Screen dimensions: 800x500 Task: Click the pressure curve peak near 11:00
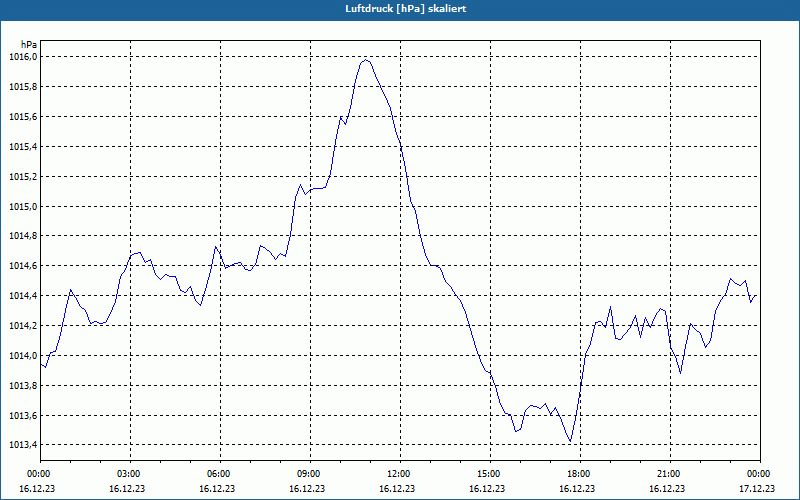tap(366, 60)
